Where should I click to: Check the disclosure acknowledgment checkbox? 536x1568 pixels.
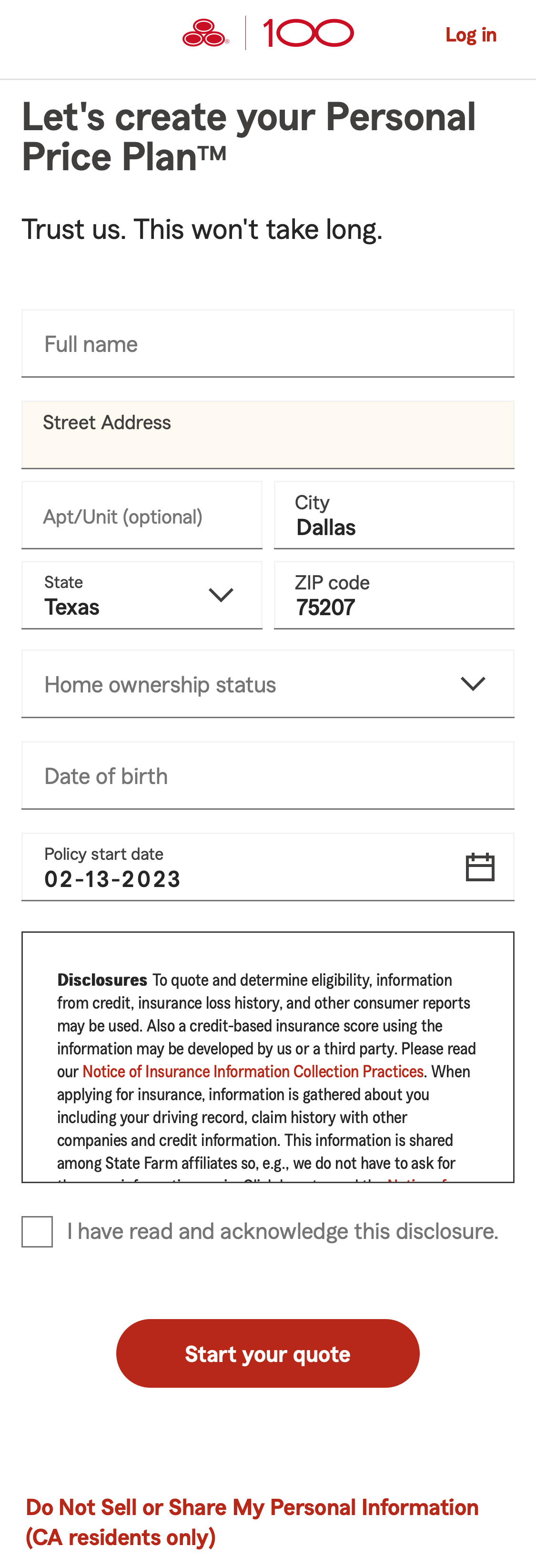click(37, 1231)
